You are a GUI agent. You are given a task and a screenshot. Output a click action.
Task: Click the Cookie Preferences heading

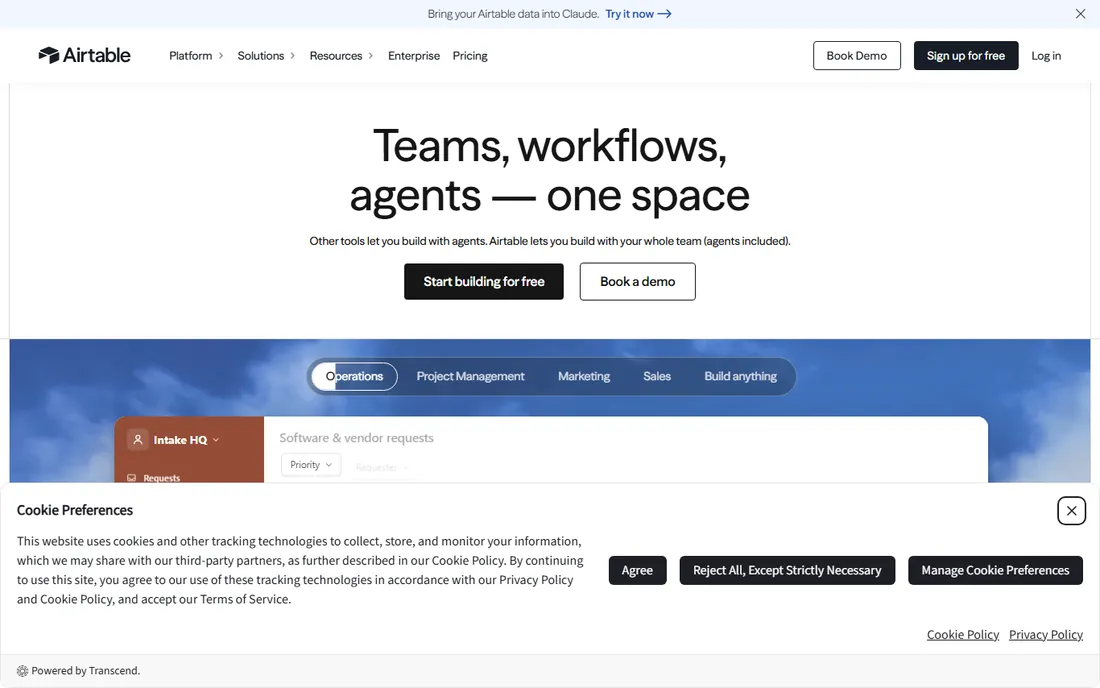coord(75,511)
